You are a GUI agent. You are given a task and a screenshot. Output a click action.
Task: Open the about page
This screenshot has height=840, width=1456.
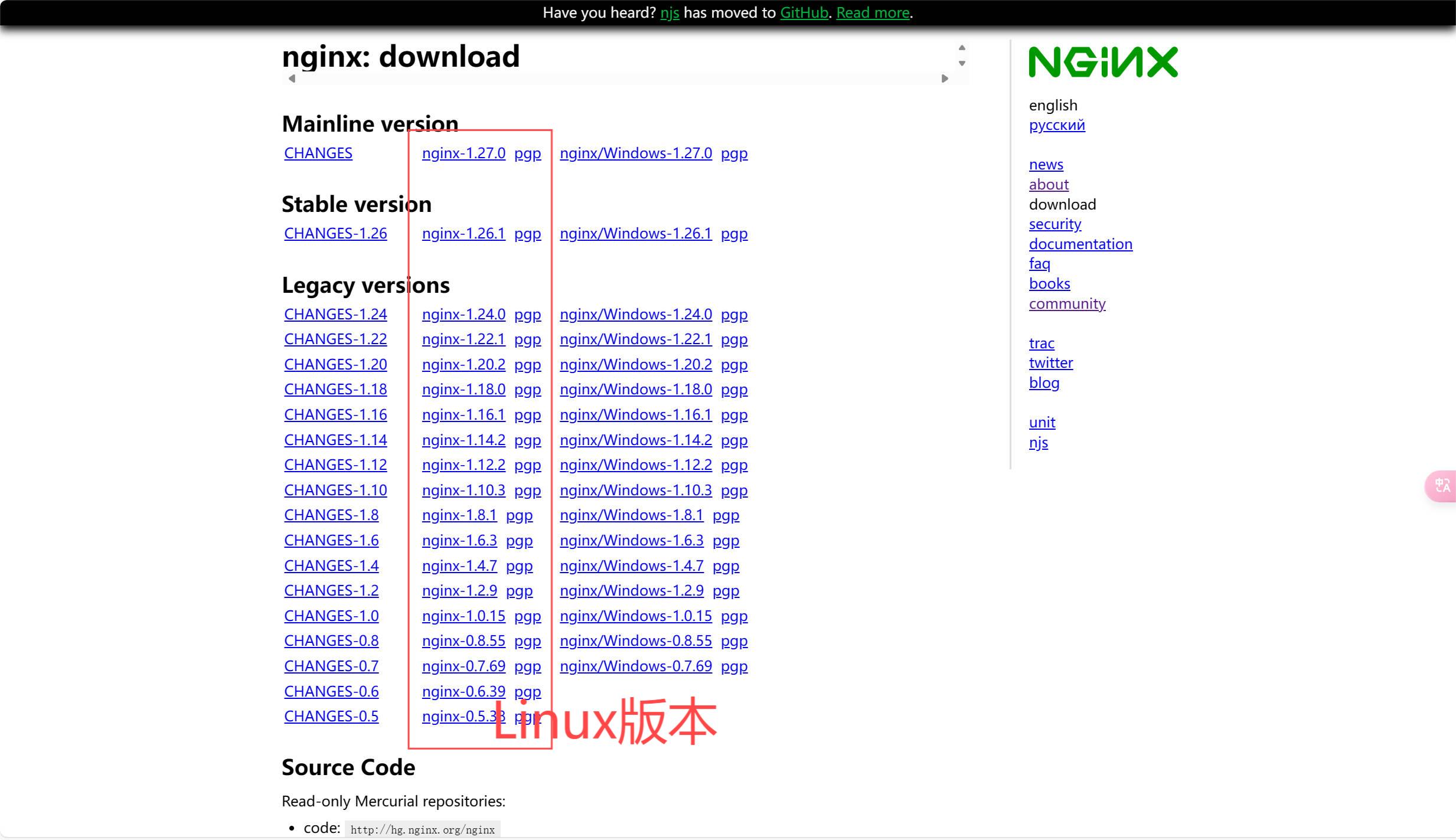pyautogui.click(x=1049, y=185)
